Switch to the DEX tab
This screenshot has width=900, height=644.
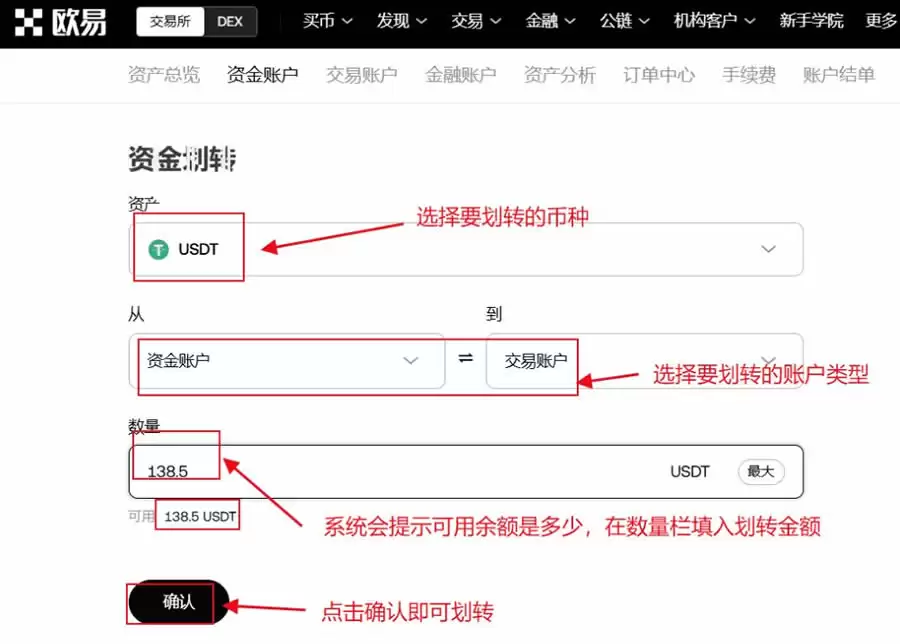coord(230,21)
